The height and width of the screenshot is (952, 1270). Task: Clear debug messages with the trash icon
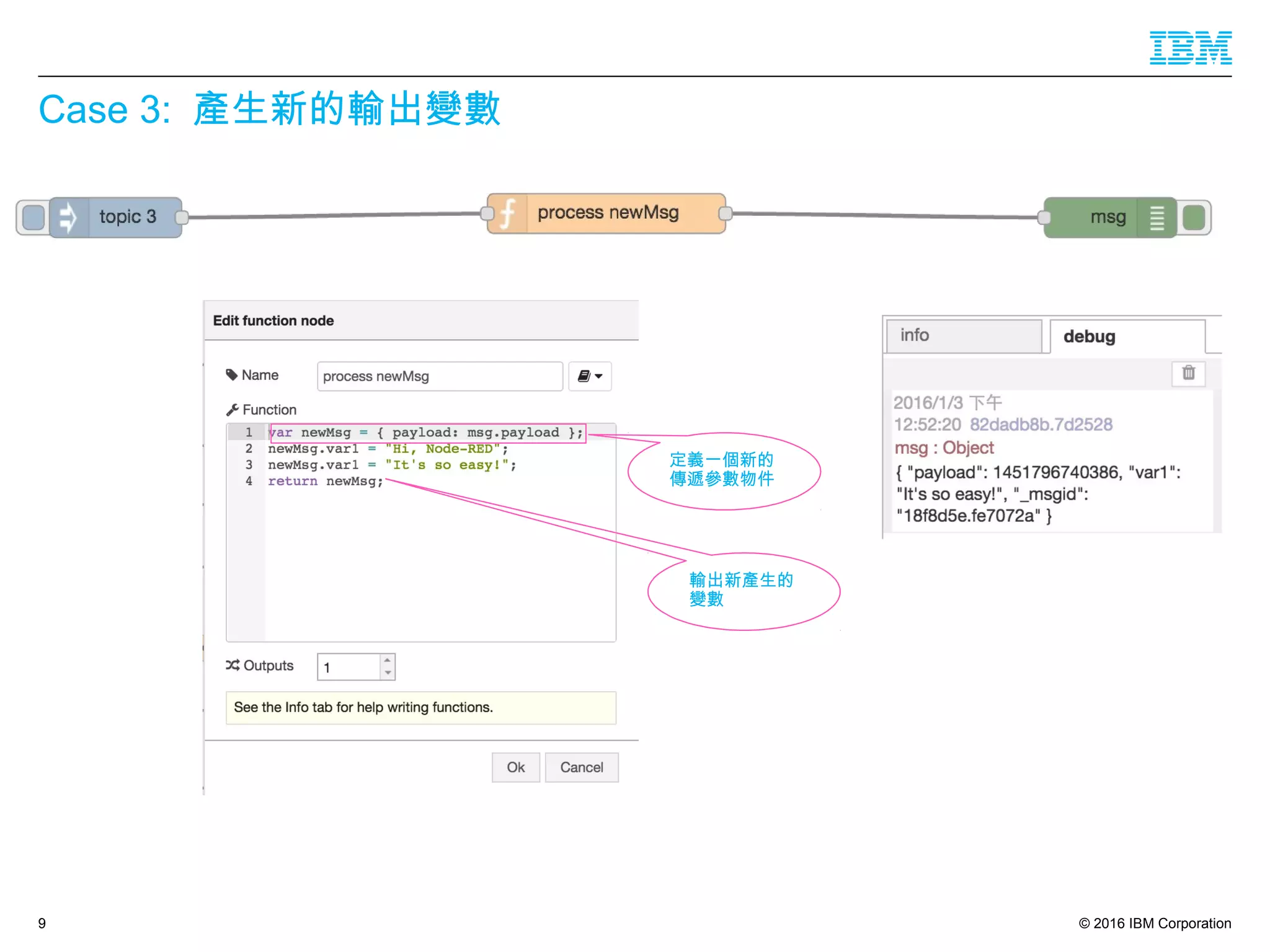[x=1188, y=373]
